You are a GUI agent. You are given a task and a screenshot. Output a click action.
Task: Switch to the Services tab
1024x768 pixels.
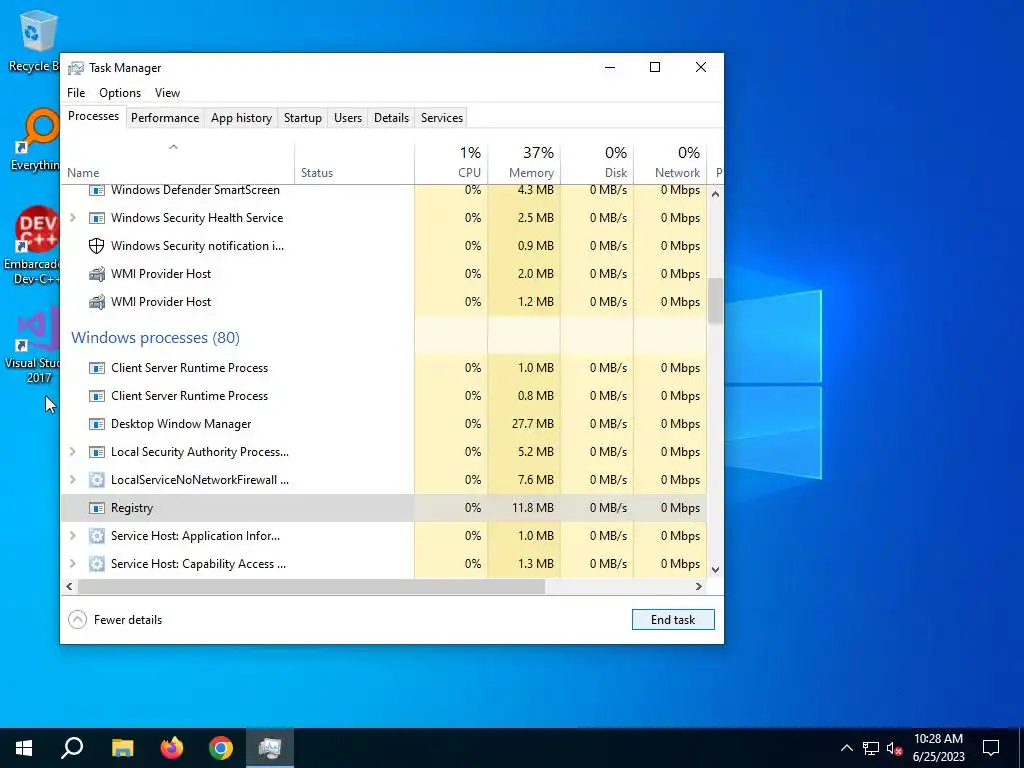[441, 118]
